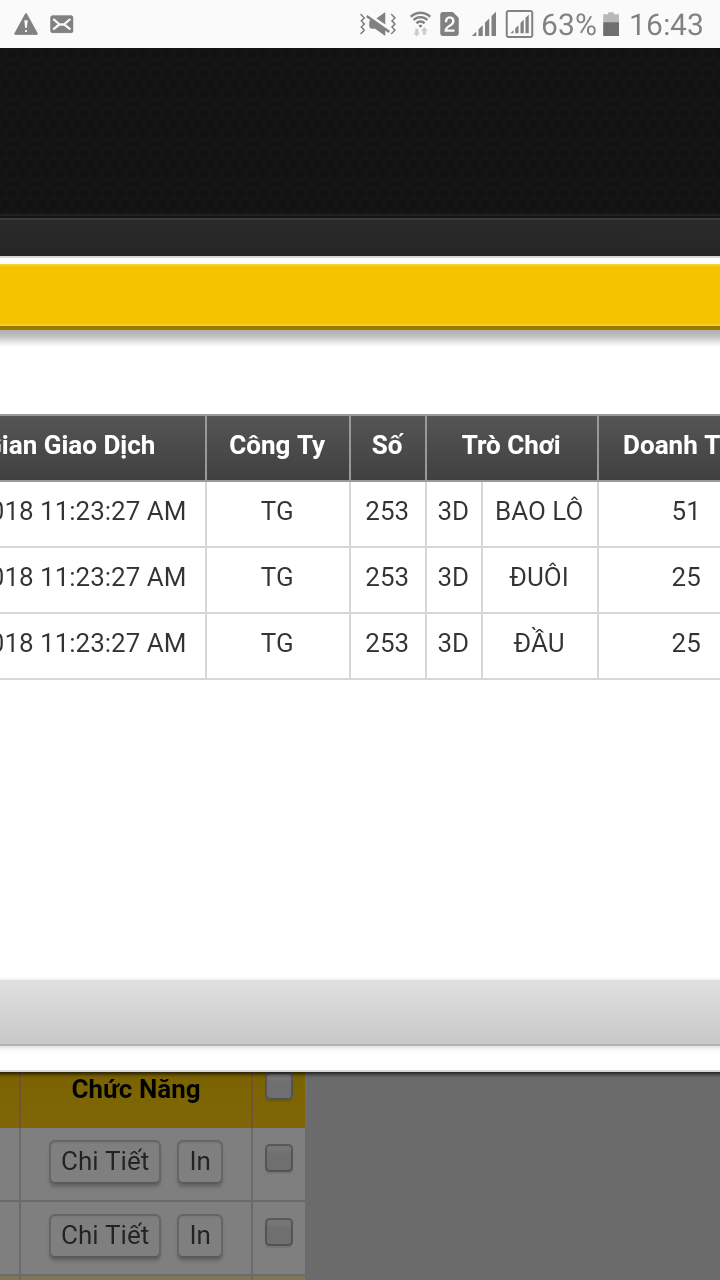This screenshot has width=720, height=1280.
Task: Tap the first cellular signal bars icon
Action: (485, 25)
